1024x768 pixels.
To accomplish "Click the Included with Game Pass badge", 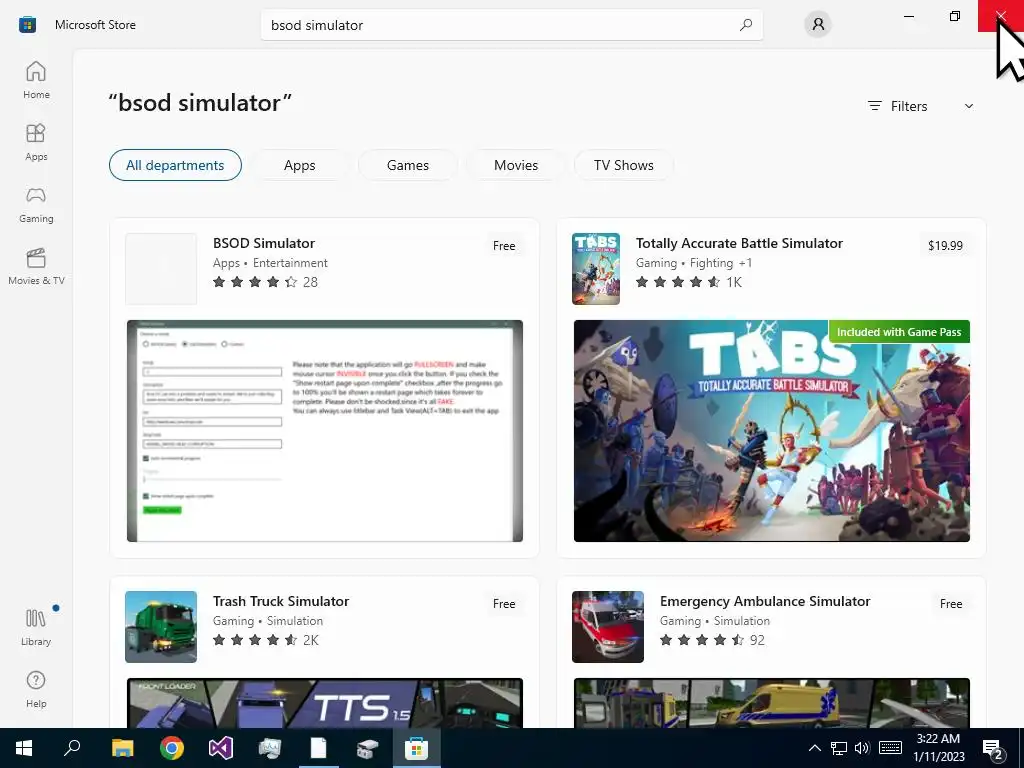I will click(x=899, y=332).
